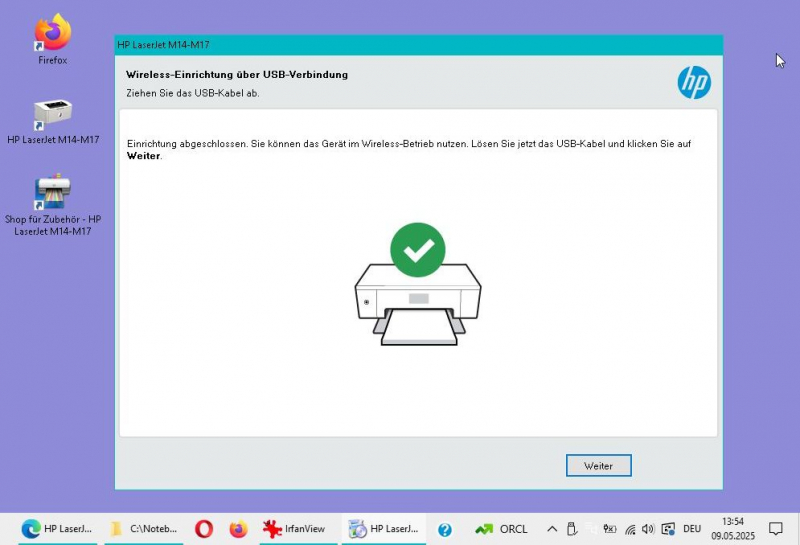
Task: Click the text Ziehen Sie das USB-Kabel ab.
Action: tap(193, 93)
